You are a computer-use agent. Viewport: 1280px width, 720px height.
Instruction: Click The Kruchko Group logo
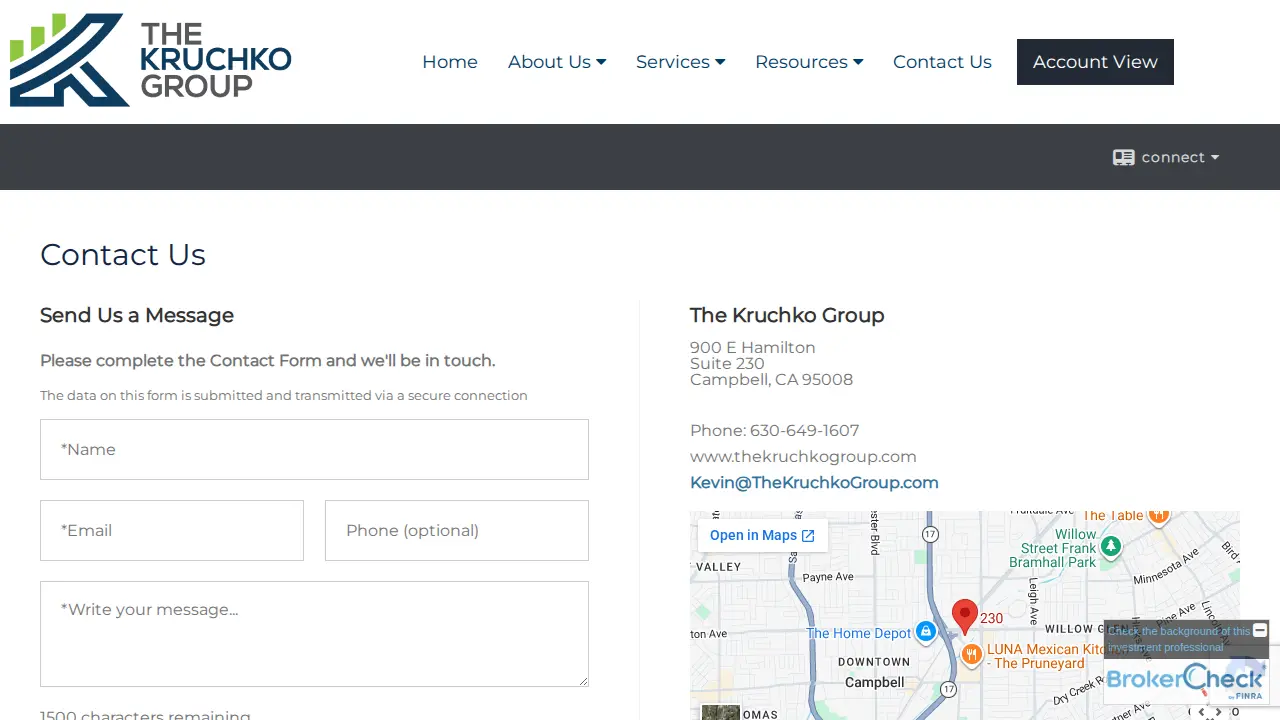(150, 60)
